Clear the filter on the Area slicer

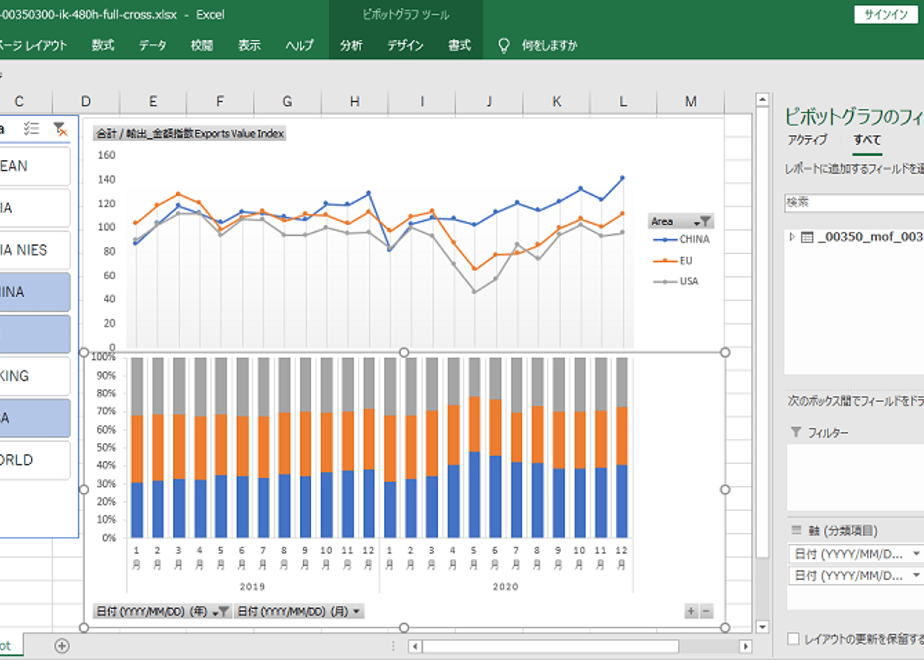(x=60, y=128)
